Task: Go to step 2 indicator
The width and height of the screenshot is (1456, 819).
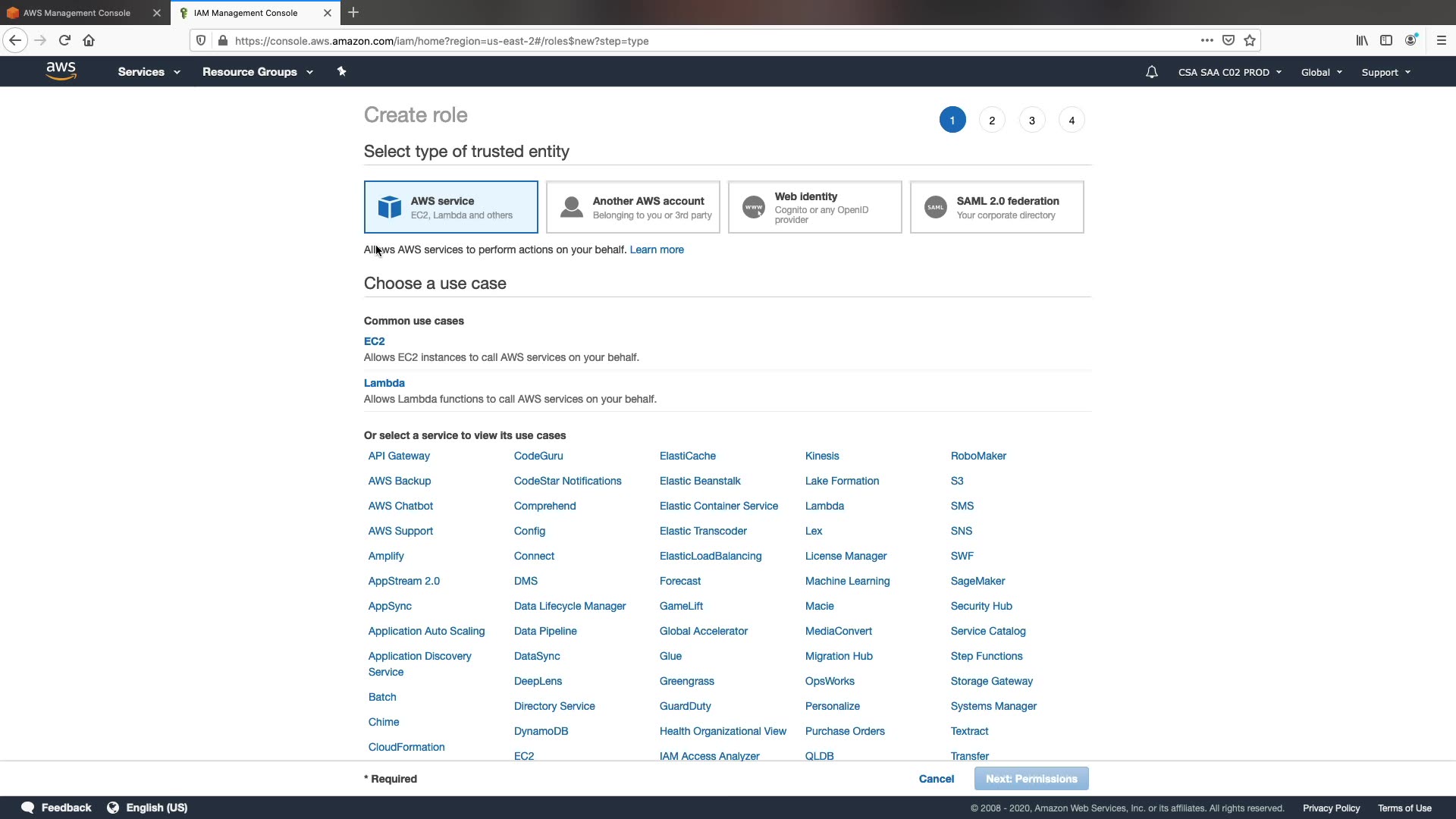Action: tap(992, 121)
